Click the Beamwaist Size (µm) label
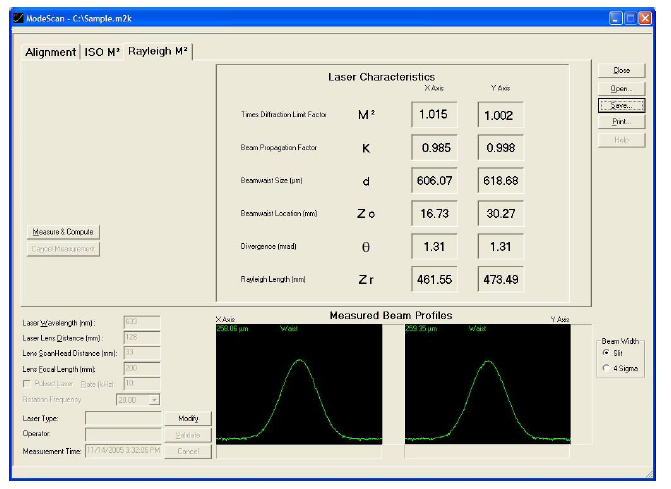The height and width of the screenshot is (489, 671). pyautogui.click(x=271, y=180)
